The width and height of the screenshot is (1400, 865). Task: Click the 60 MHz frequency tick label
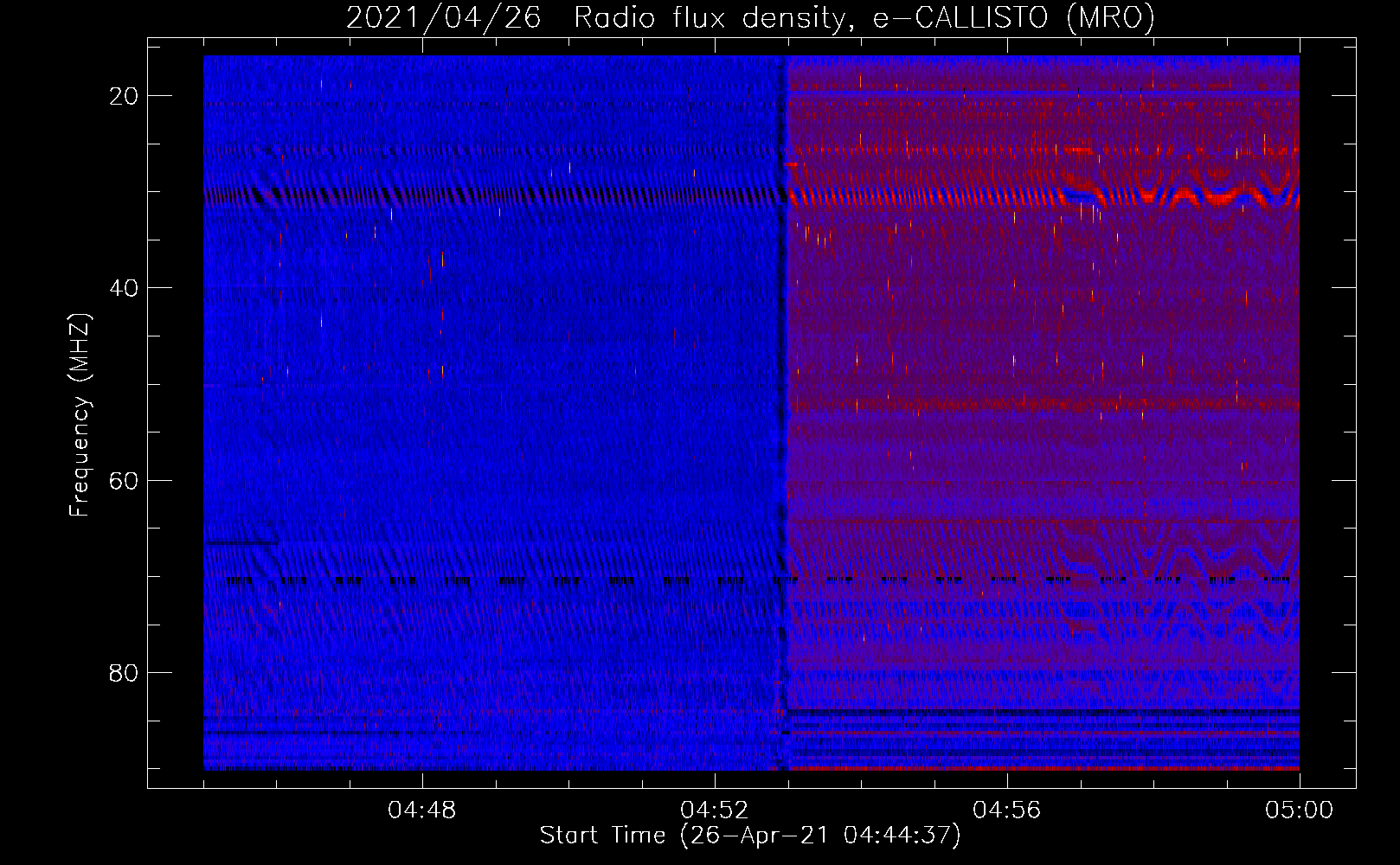[x=124, y=480]
